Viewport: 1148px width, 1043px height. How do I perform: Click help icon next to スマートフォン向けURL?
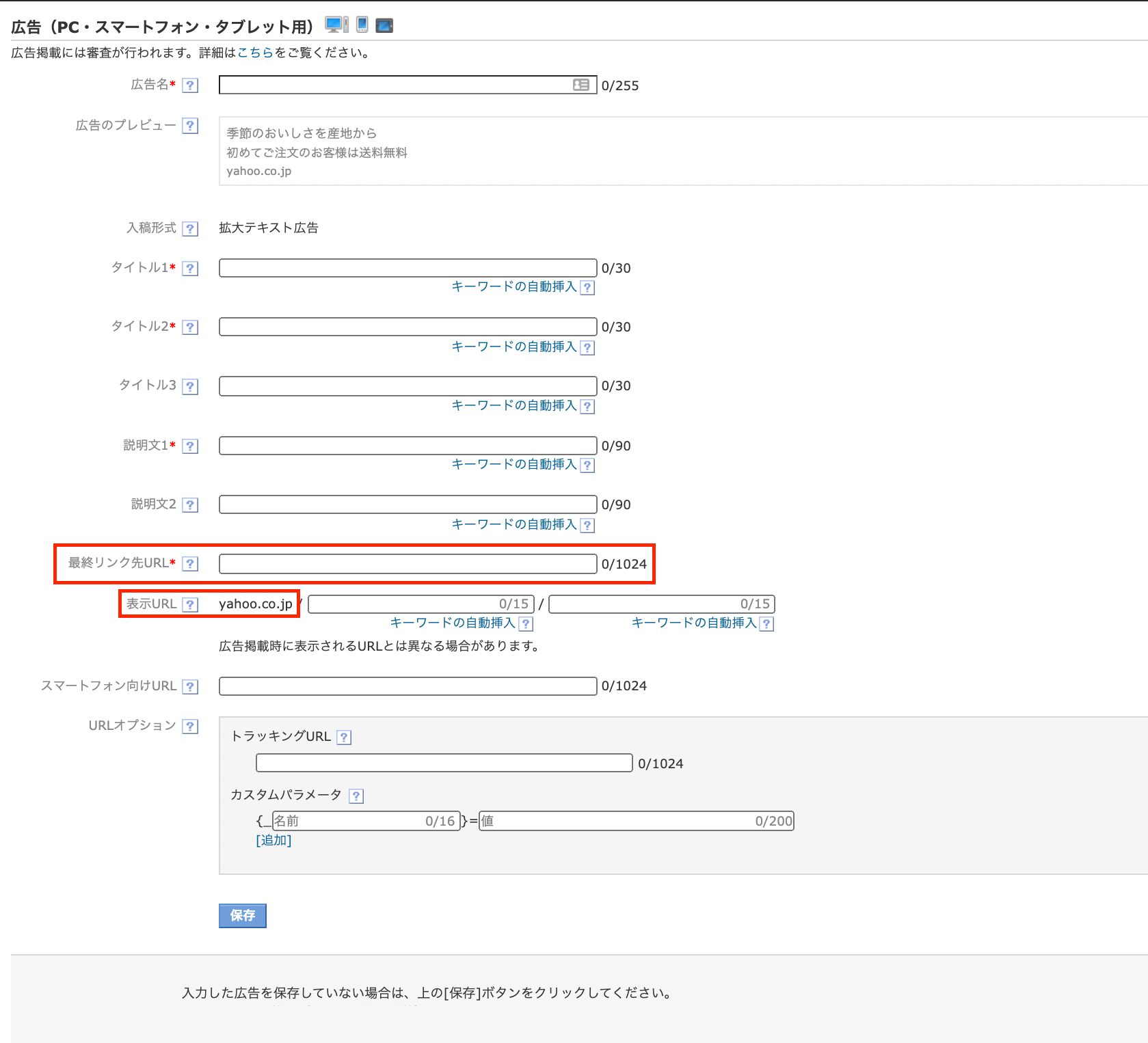[191, 687]
